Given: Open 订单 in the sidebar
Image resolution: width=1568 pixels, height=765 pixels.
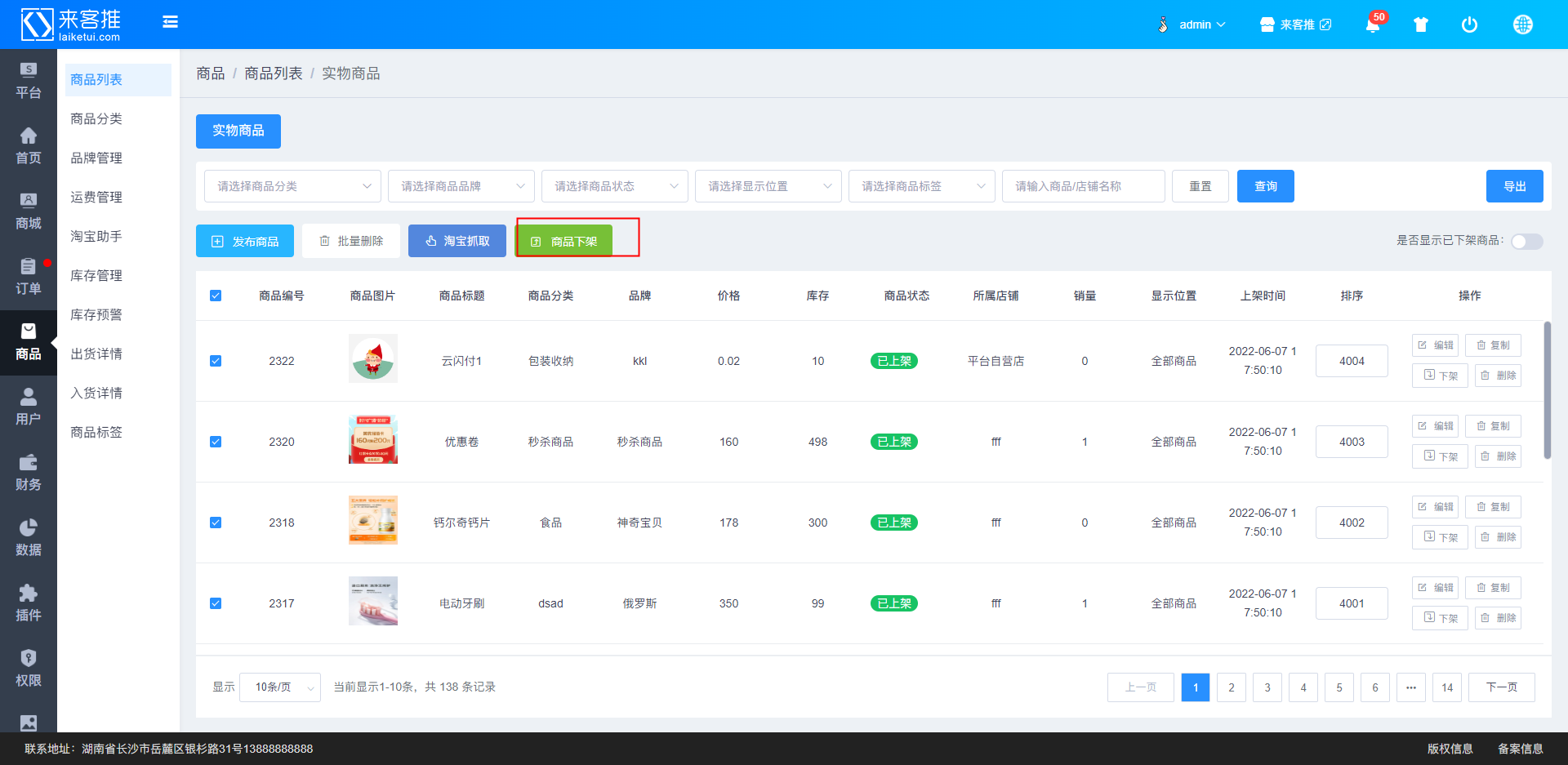Looking at the screenshot, I should point(29,277).
